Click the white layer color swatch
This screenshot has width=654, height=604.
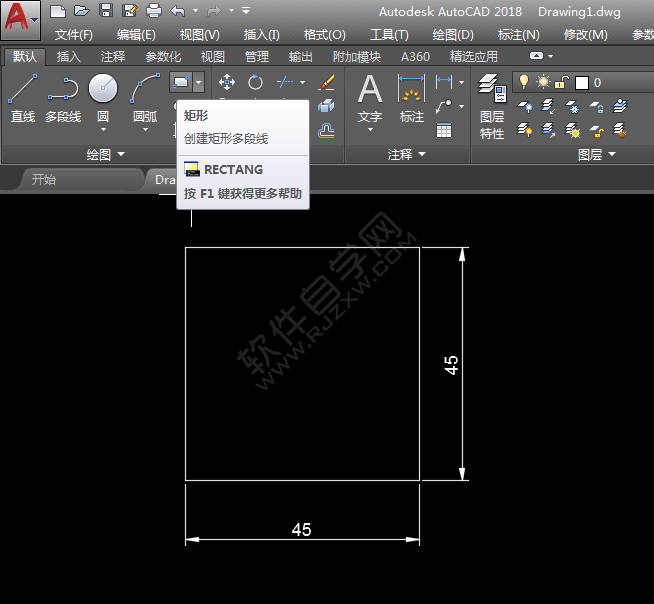pos(581,82)
